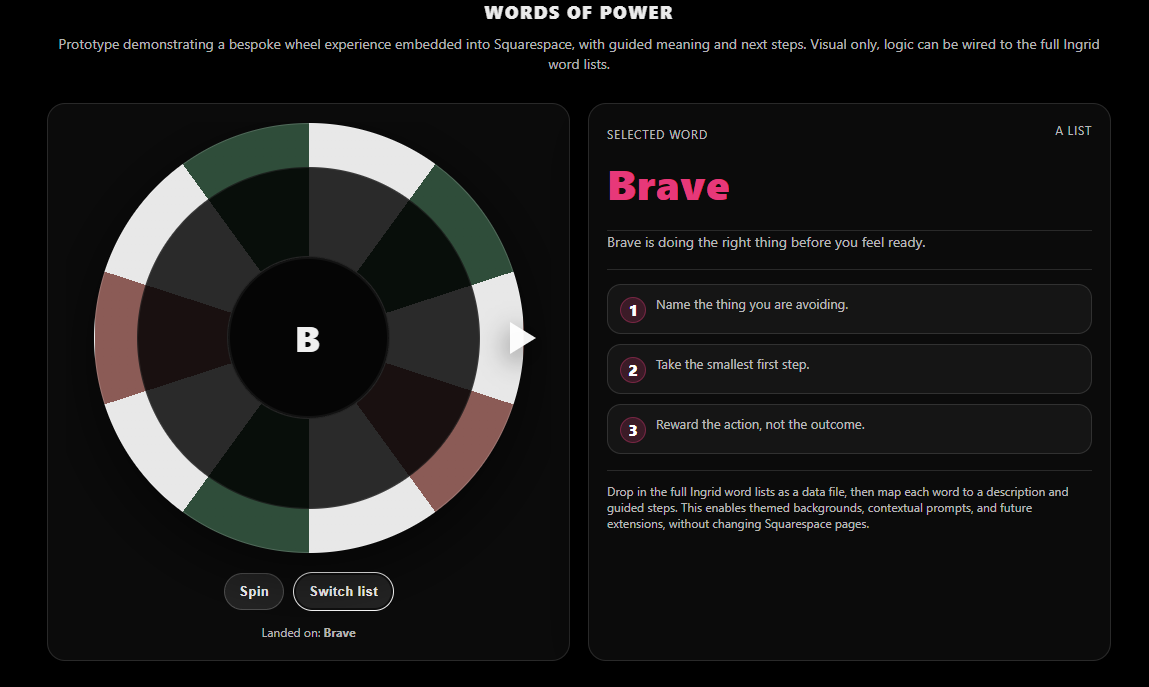
Task: Click the Brave word heading link
Action: [x=668, y=187]
